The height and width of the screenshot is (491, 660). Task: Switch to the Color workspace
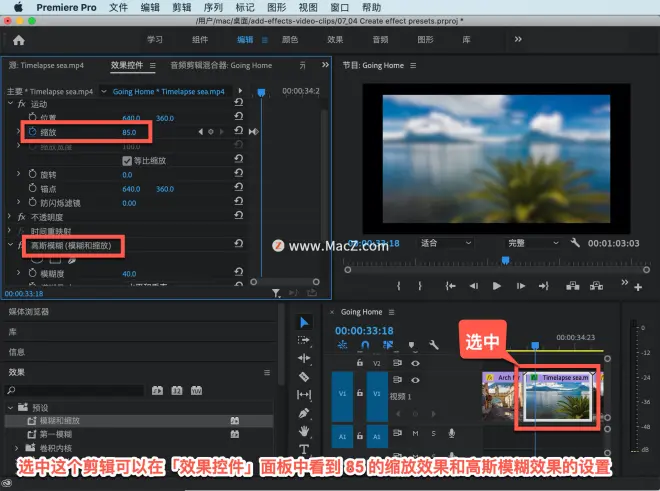tap(290, 40)
